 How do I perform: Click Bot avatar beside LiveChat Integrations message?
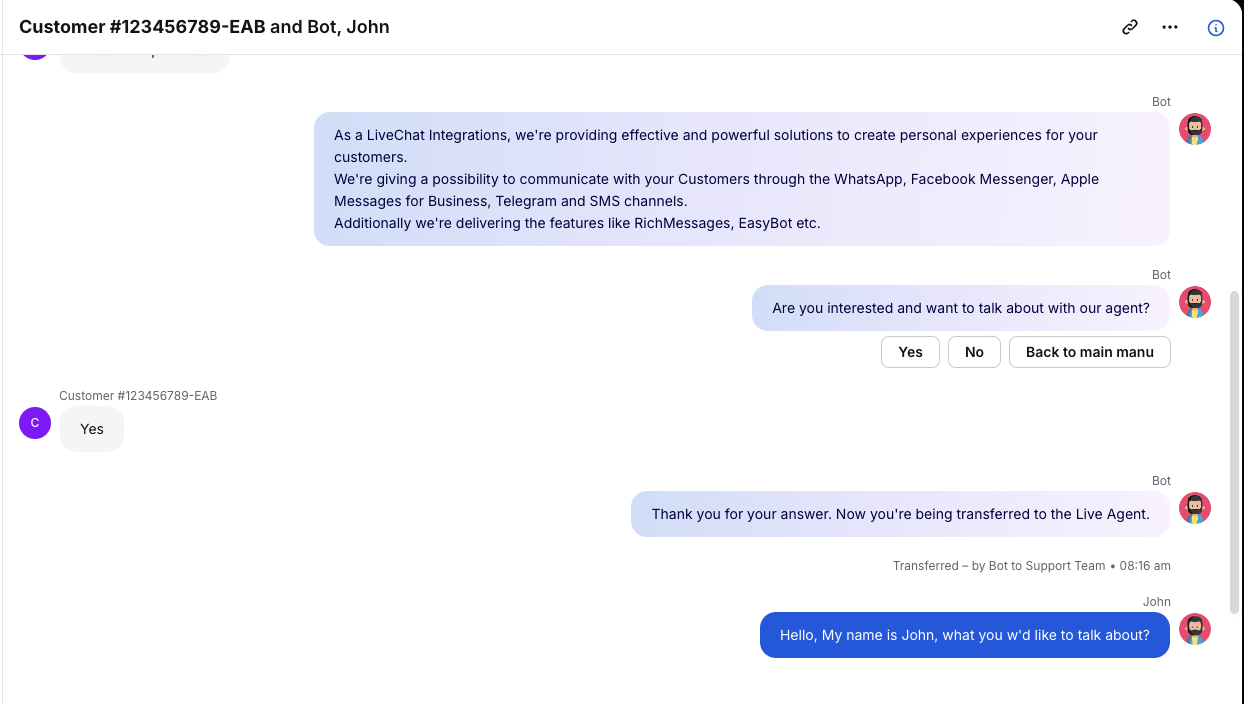[1195, 129]
